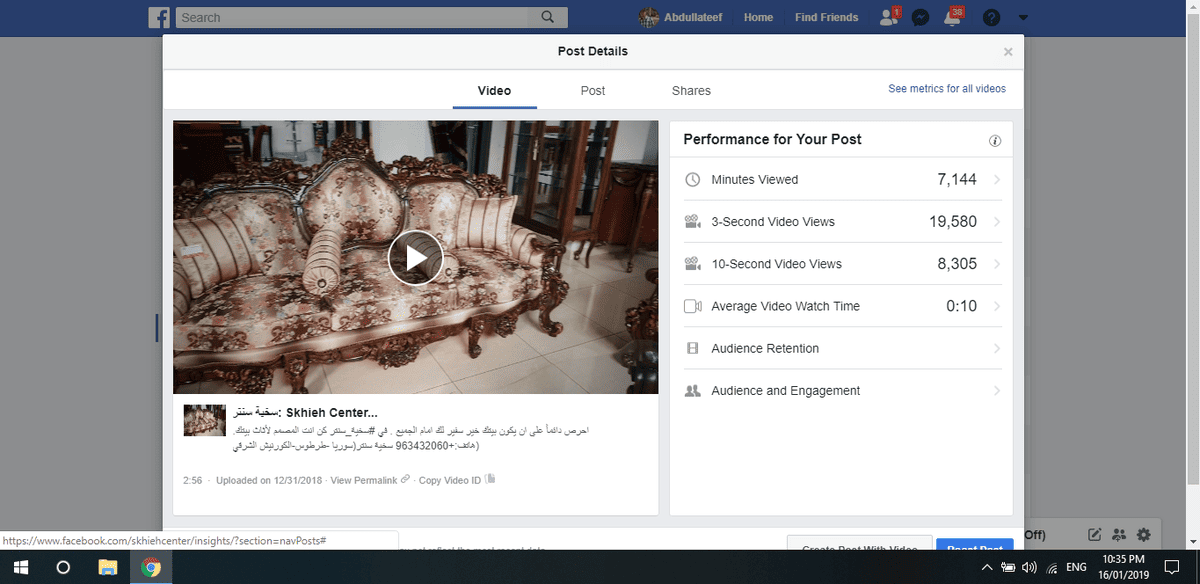Click the permalink chain icon
The height and width of the screenshot is (584, 1200).
pyautogui.click(x=405, y=480)
